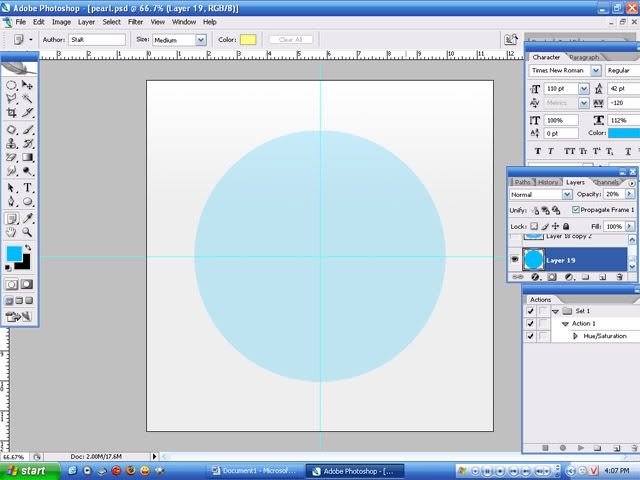The height and width of the screenshot is (480, 640).
Task: Select the Zoom tool
Action: tap(27, 232)
